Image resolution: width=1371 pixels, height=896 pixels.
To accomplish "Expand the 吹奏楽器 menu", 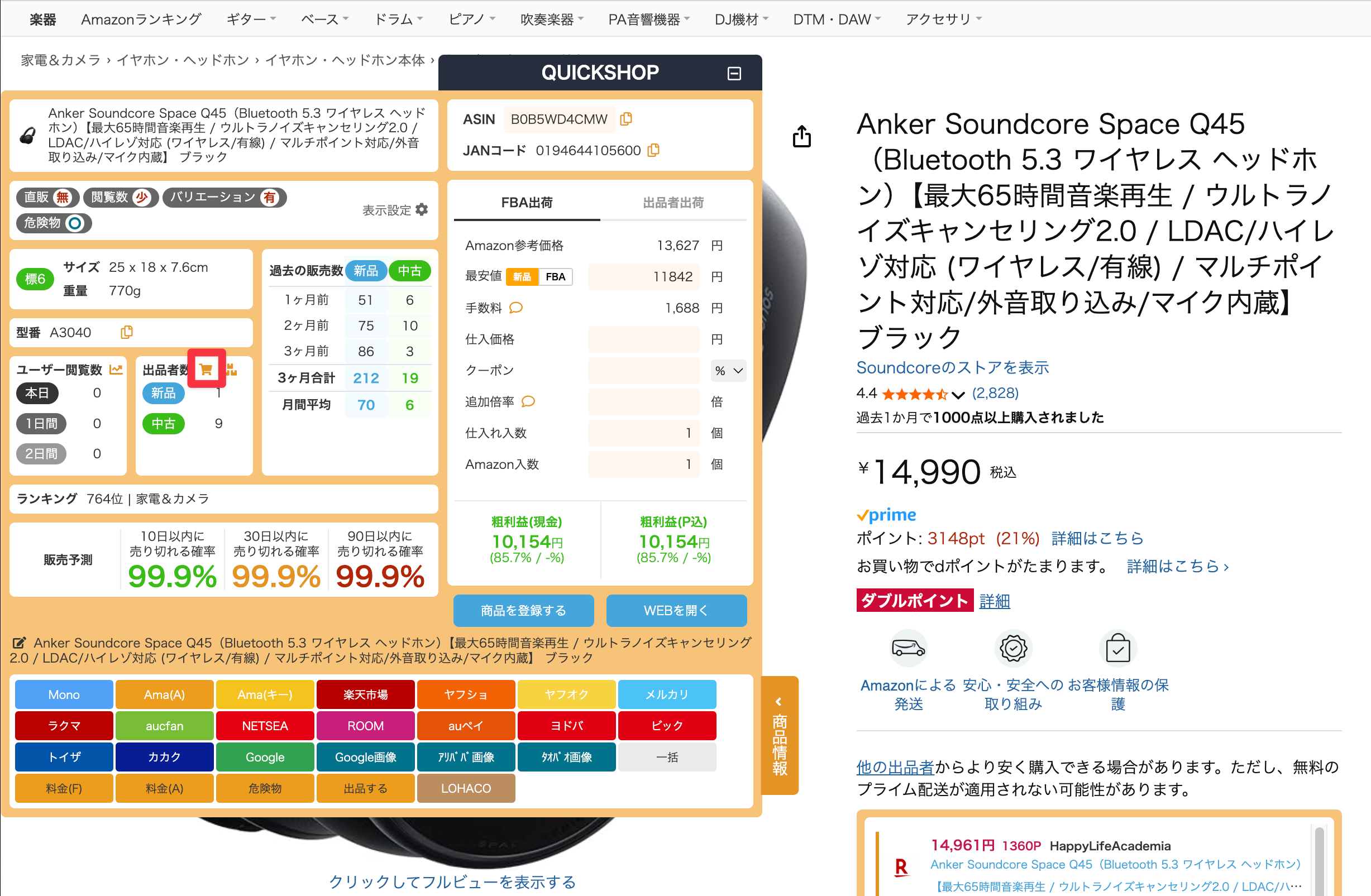I will [552, 20].
